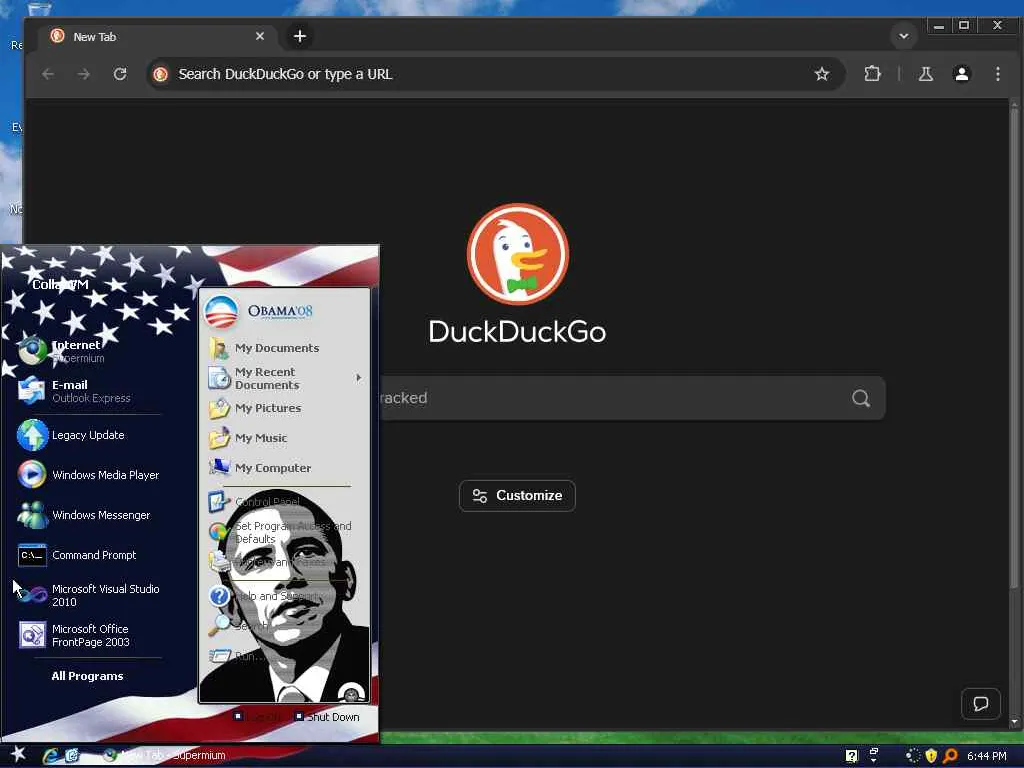Open Microsoft Visual Studio 2010
This screenshot has width=1024, height=768.
point(88,595)
